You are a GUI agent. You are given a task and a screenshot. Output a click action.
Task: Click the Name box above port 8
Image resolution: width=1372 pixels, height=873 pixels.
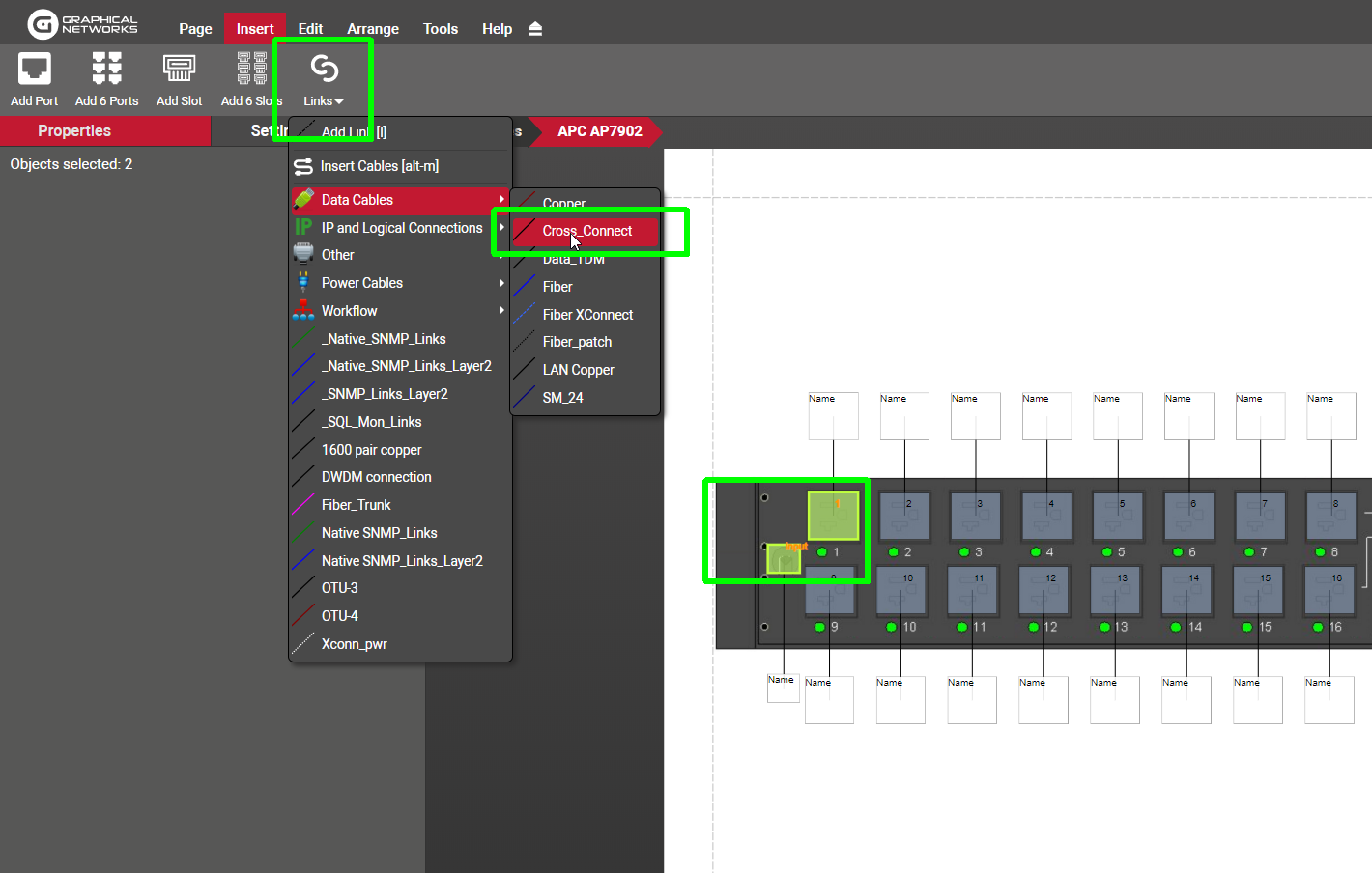coord(1330,416)
